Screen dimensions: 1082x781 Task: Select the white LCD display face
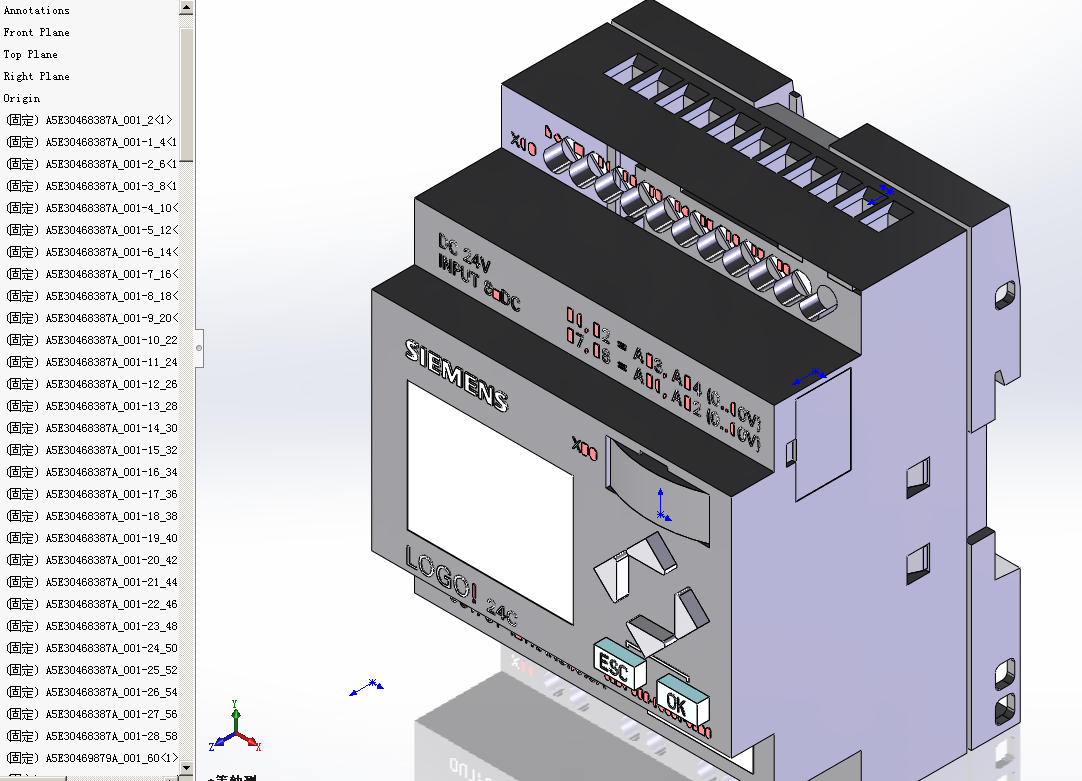[x=490, y=502]
